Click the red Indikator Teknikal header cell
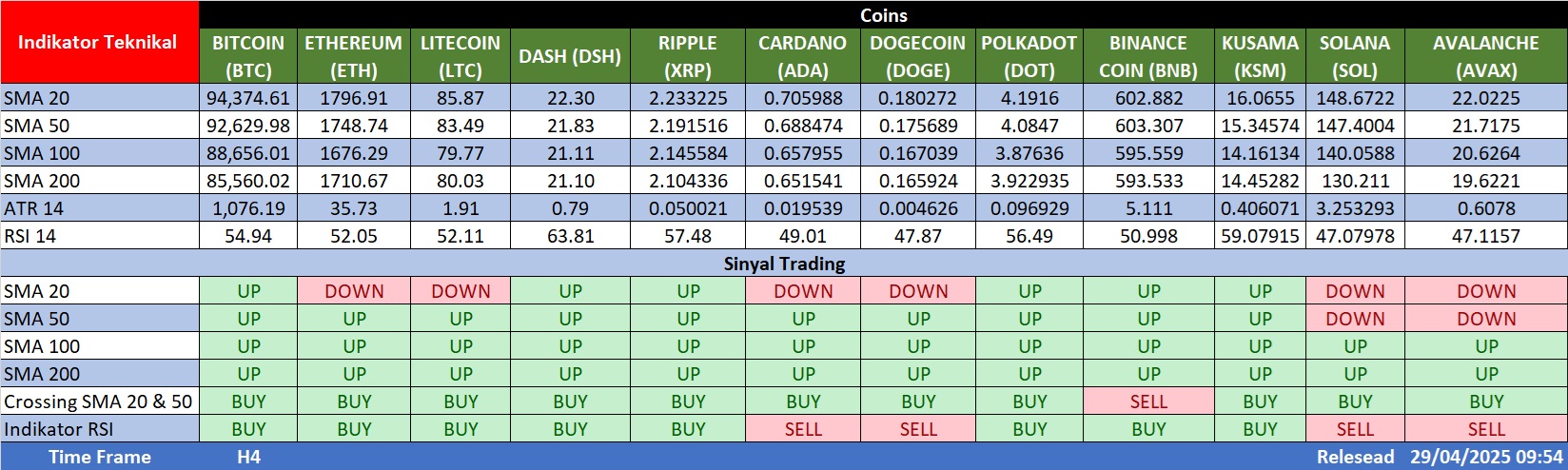 99,43
